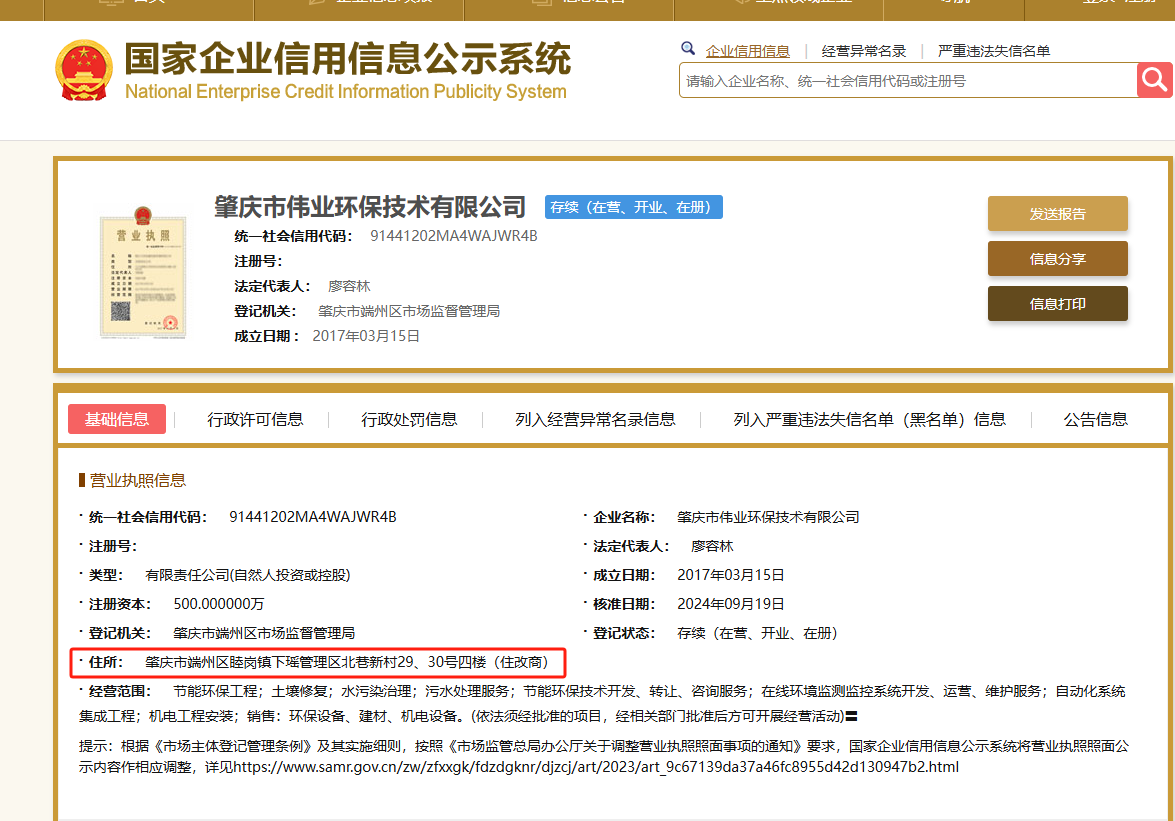Screen dimensions: 1175x821
Task: Click the 发送报告 button
Action: (1057, 213)
